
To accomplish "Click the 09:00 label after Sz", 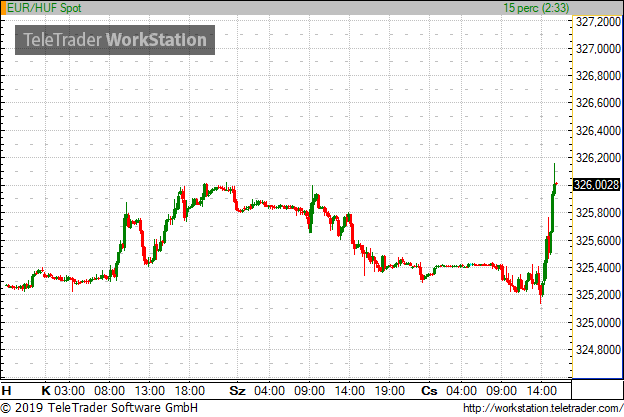I will pyautogui.click(x=310, y=391).
